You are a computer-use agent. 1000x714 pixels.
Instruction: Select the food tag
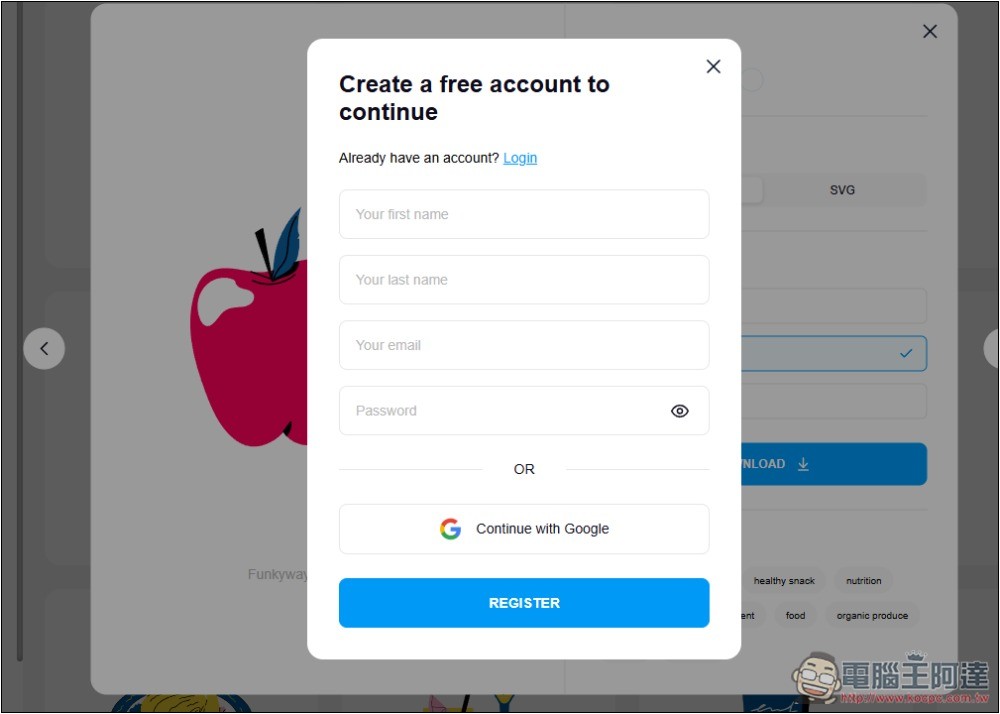795,616
